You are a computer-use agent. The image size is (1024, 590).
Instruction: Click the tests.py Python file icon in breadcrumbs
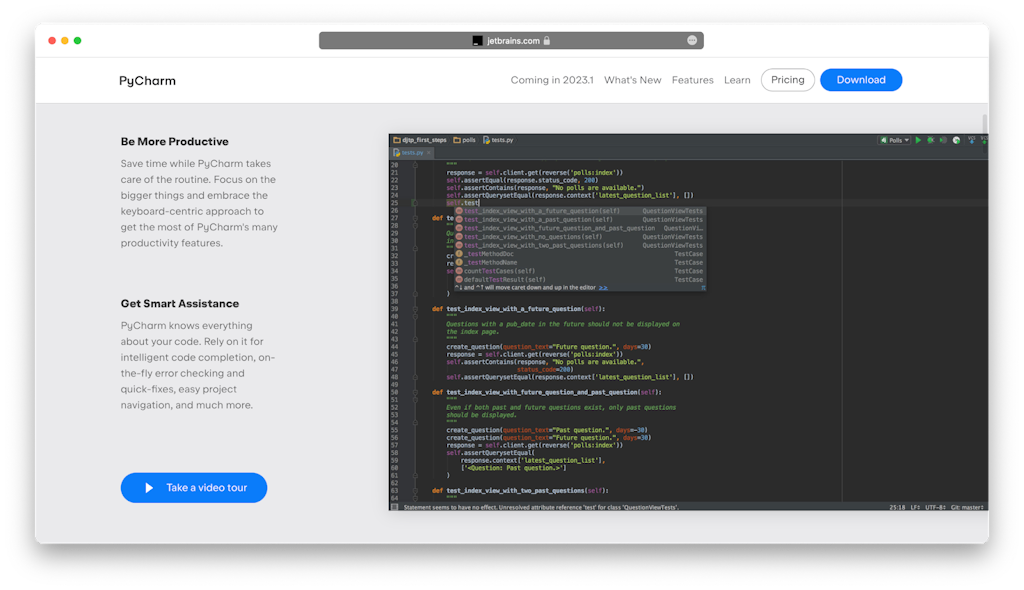pyautogui.click(x=487, y=141)
